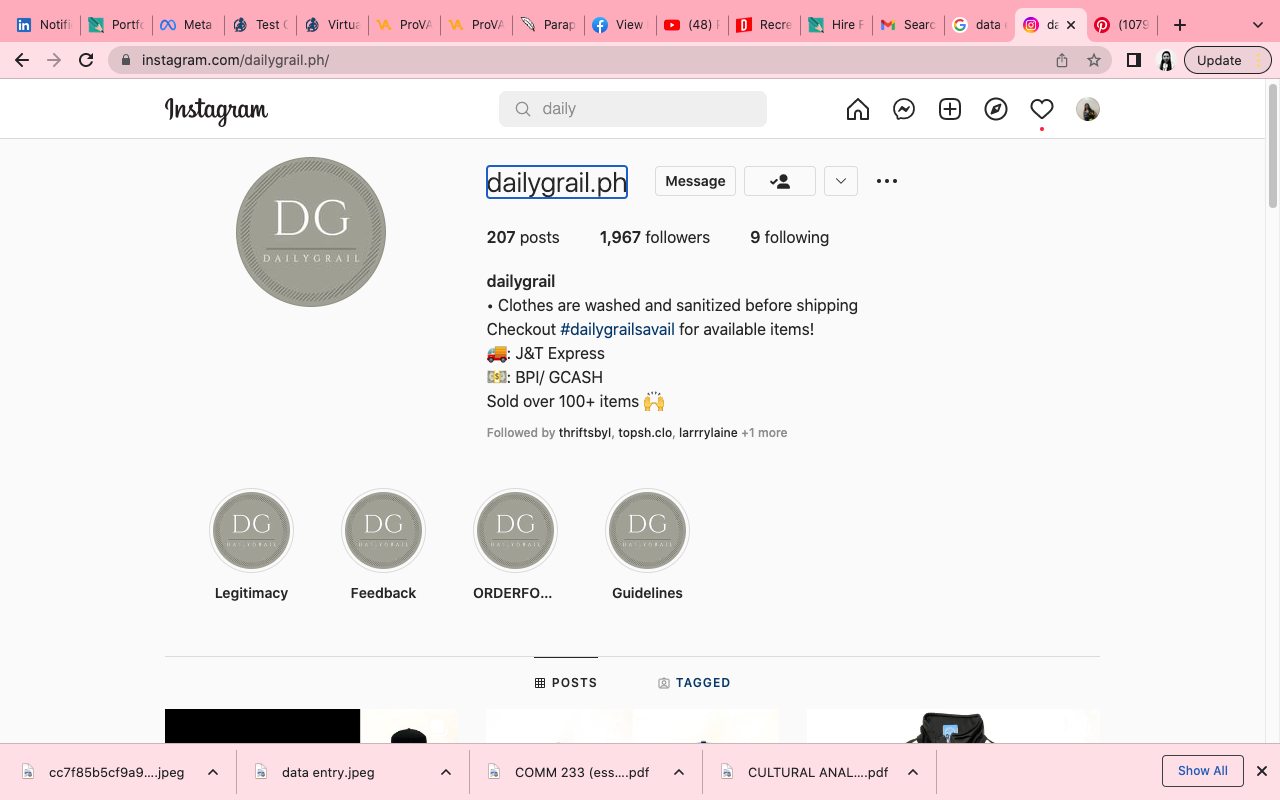1280x800 pixels.
Task: Expand suggested accounts chevron dropdown
Action: pos(841,181)
